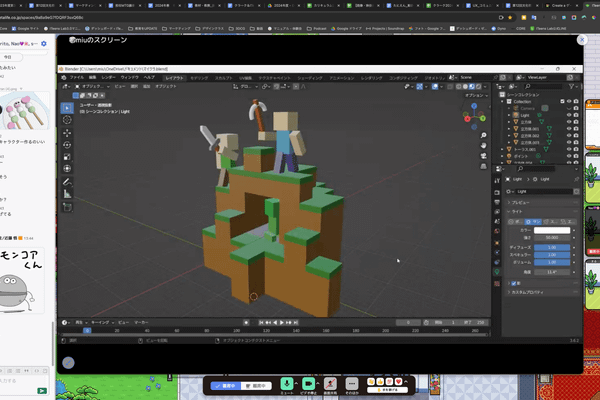This screenshot has width=600, height=400.
Task: Select the Add Cube tool
Action: click(67, 207)
